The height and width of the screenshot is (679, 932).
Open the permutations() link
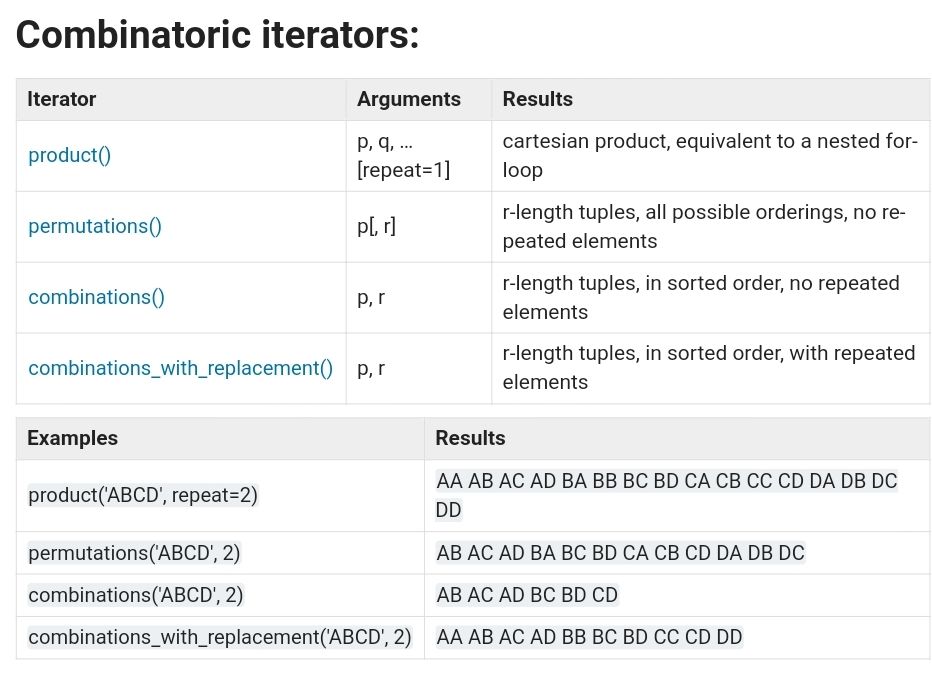[x=95, y=226]
